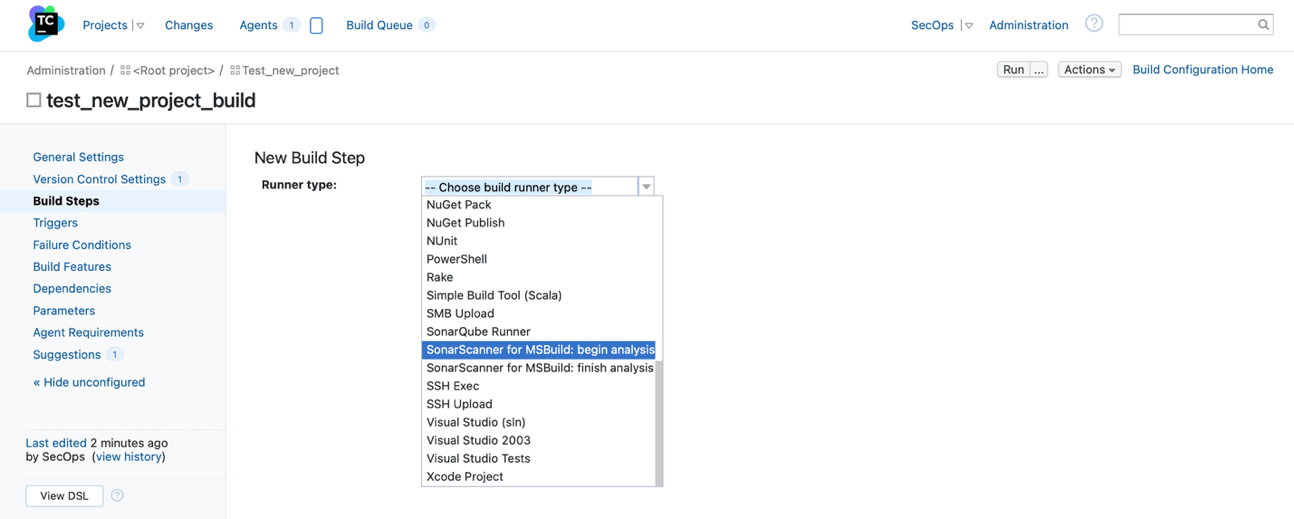Click the TeamCity logo icon

46,24
